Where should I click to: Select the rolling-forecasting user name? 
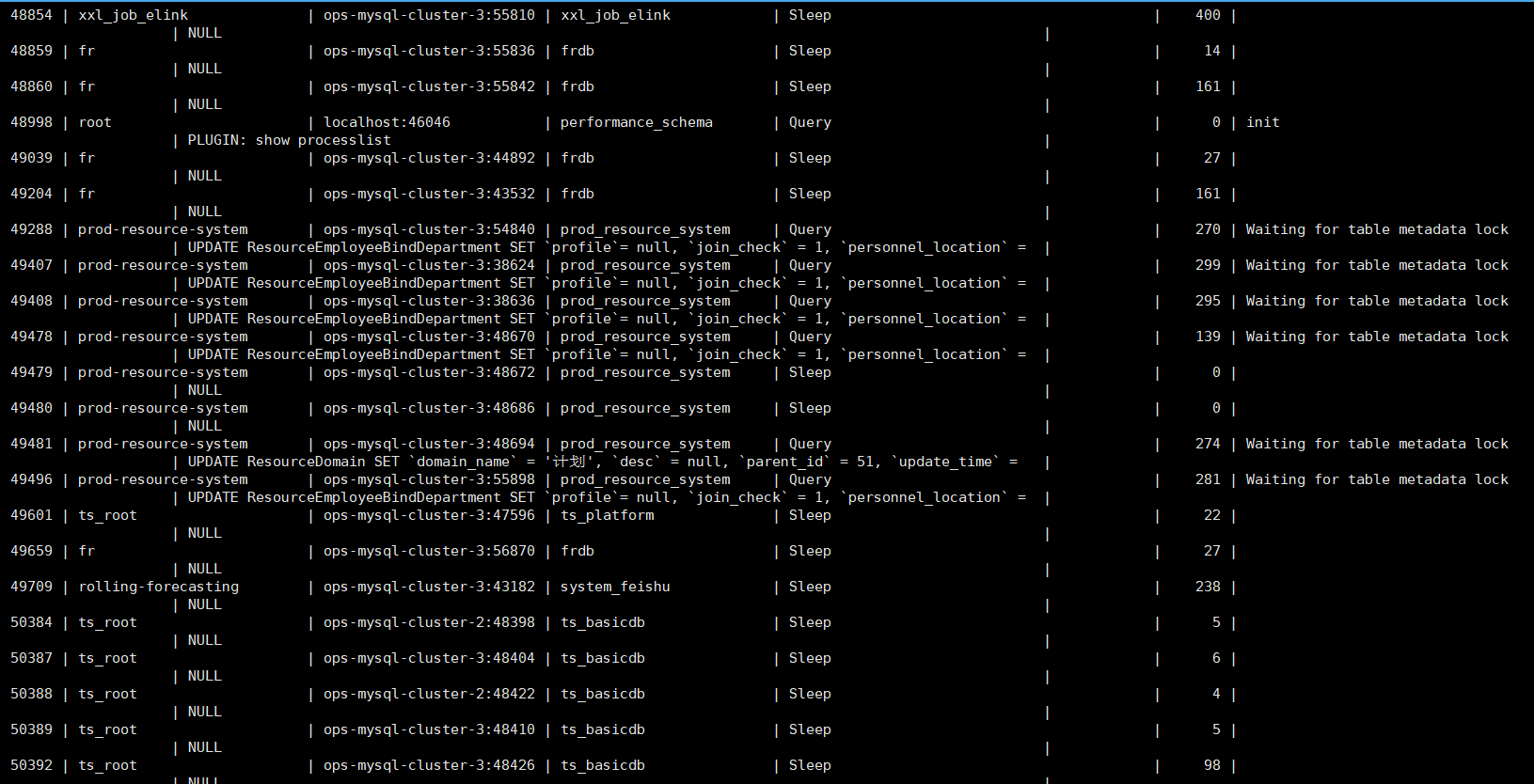pyautogui.click(x=159, y=587)
